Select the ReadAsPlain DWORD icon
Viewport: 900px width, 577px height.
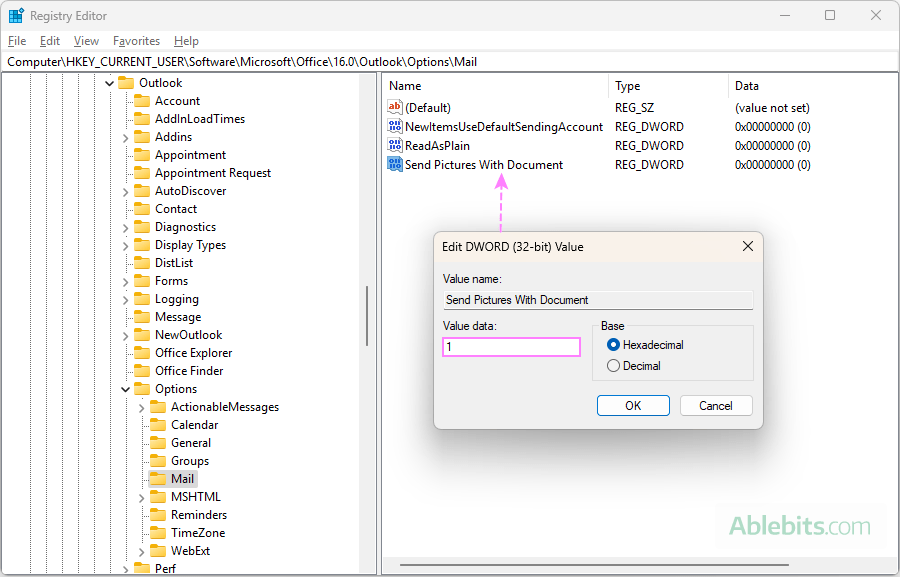coord(395,145)
